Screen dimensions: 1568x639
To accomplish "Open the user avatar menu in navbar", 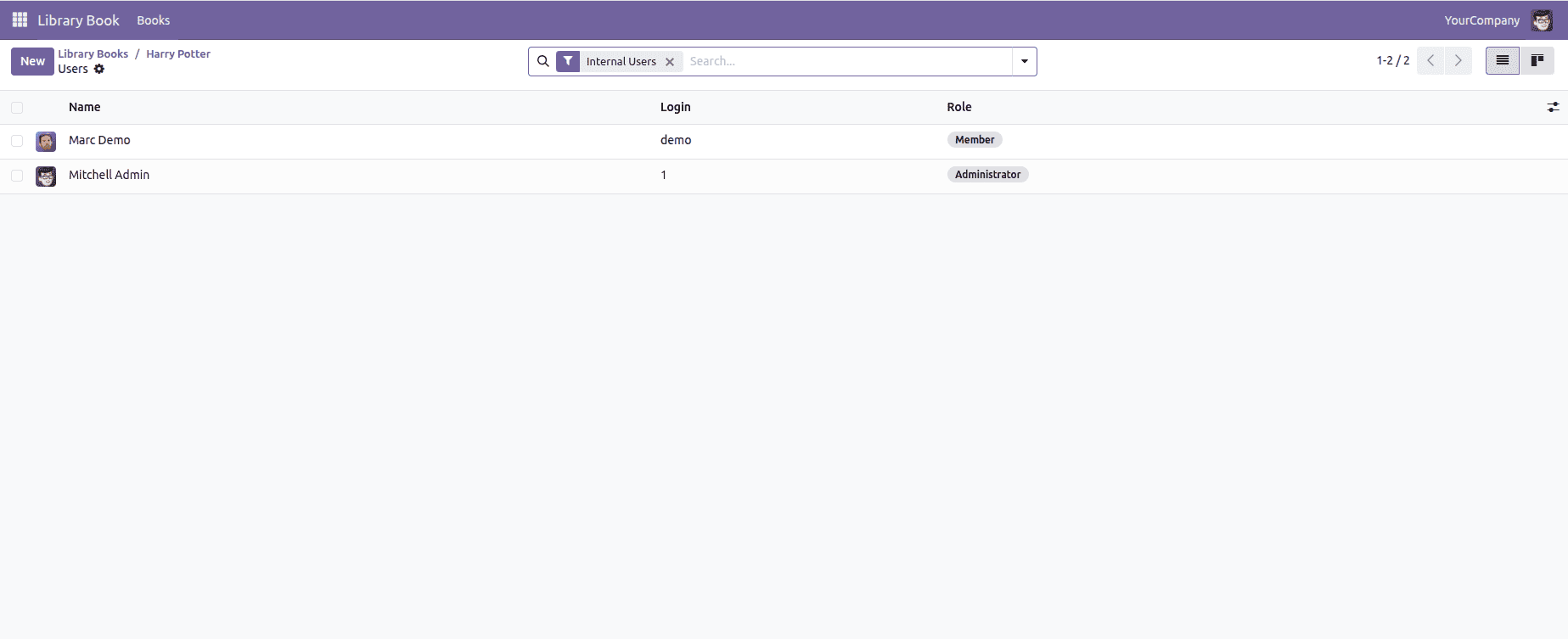I will coord(1542,20).
